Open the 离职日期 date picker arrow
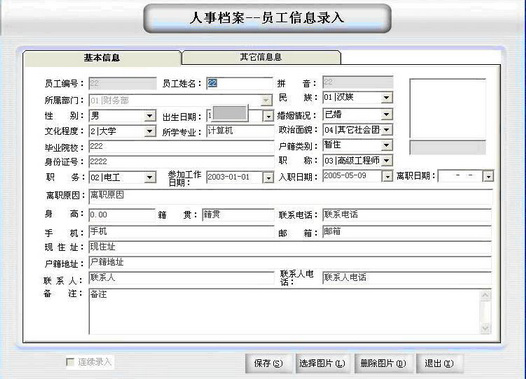 [x=488, y=176]
